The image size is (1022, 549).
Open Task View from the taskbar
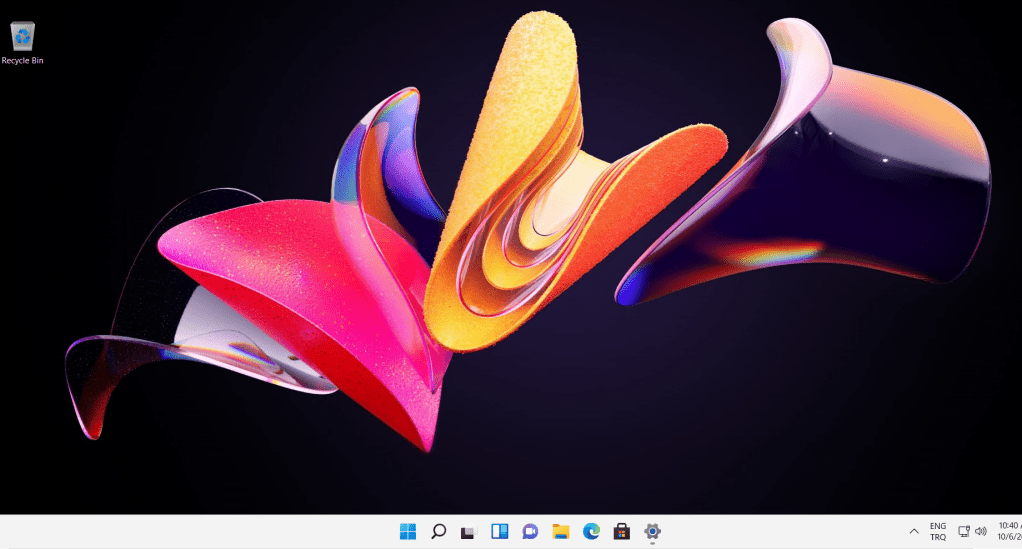tap(468, 532)
